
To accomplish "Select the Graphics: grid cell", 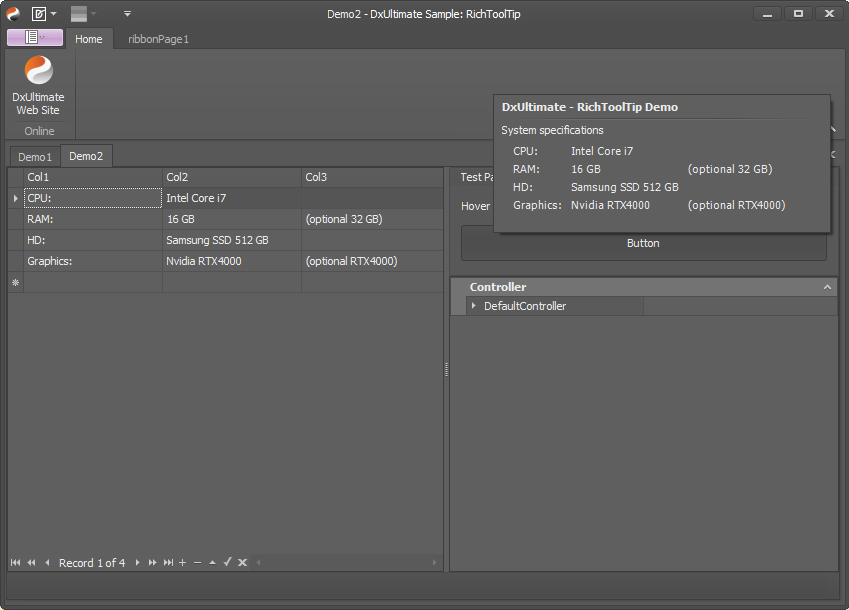I will click(x=93, y=261).
